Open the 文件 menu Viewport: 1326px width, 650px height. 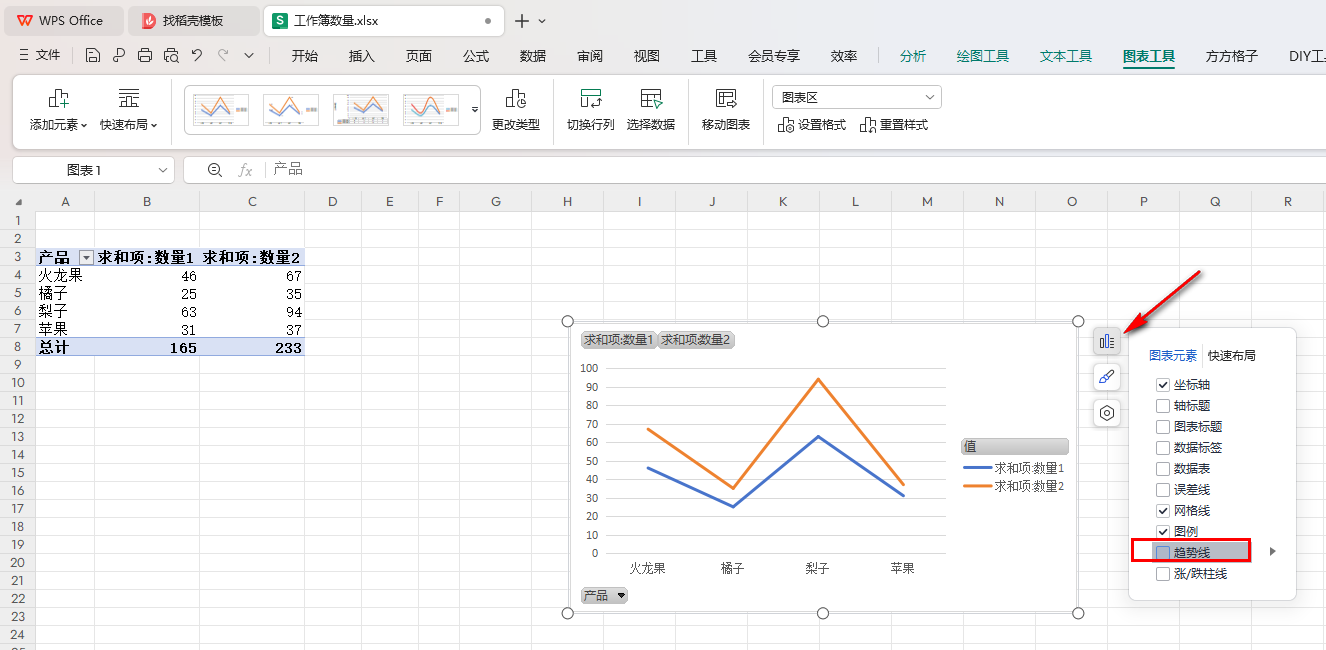39,56
